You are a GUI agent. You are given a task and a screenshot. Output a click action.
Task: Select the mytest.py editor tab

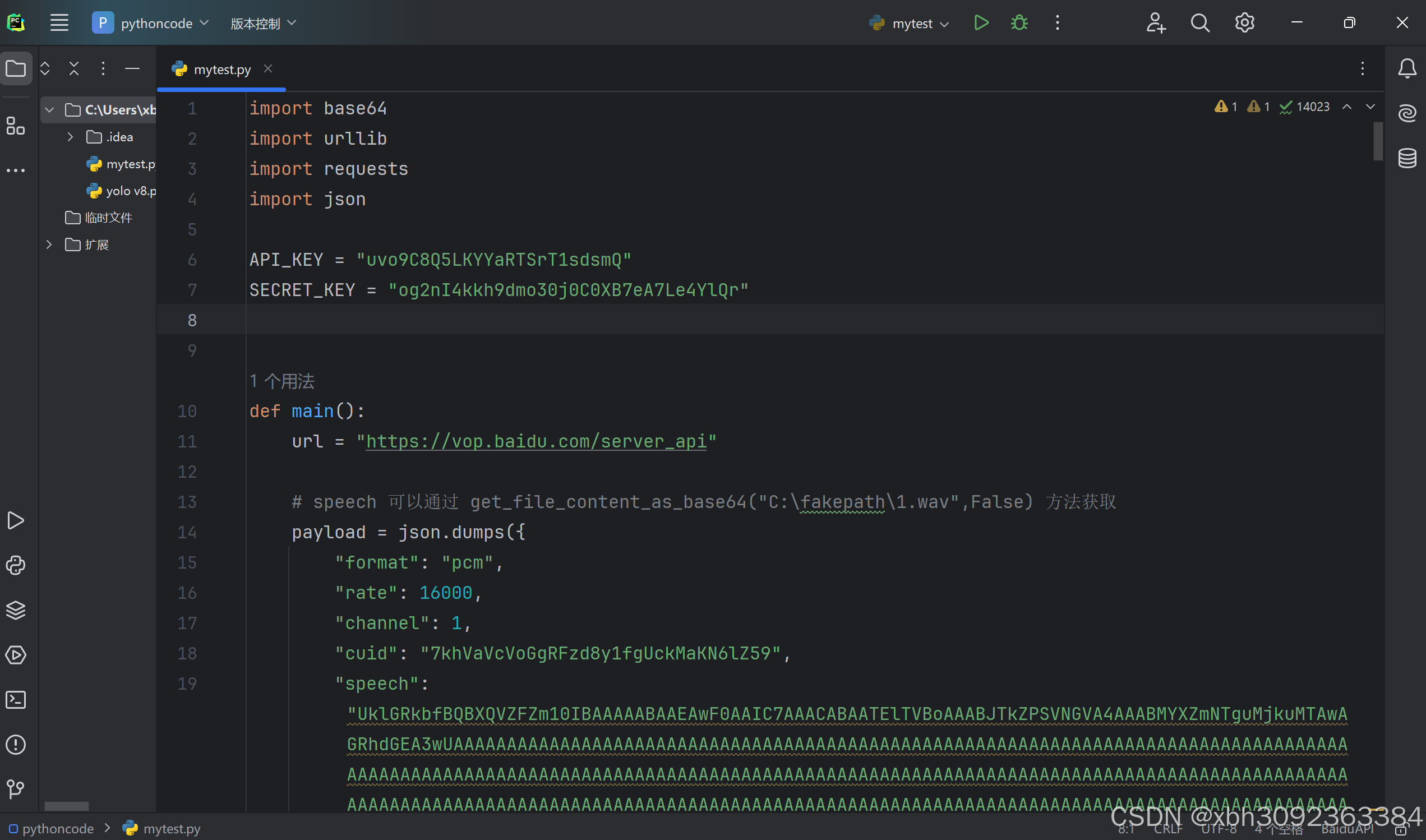pos(221,69)
